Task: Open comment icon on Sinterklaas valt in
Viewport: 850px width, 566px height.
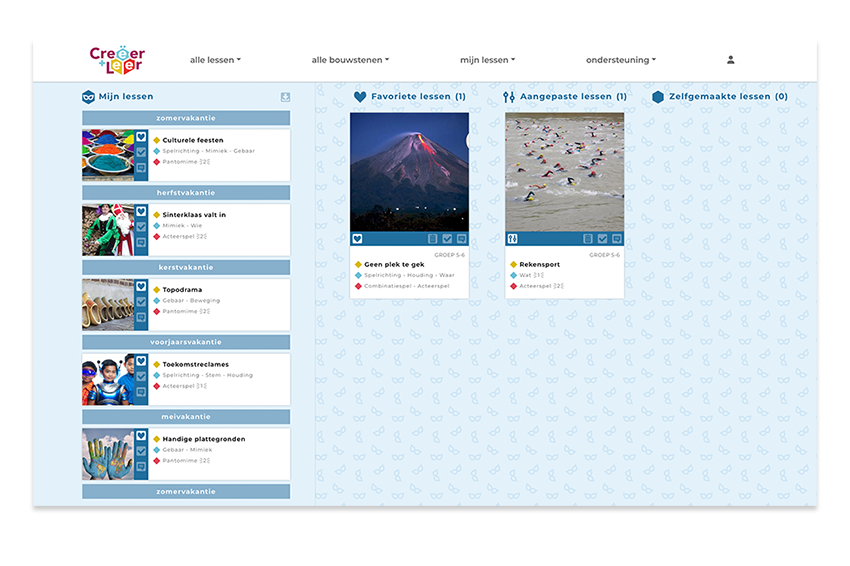Action: [141, 243]
